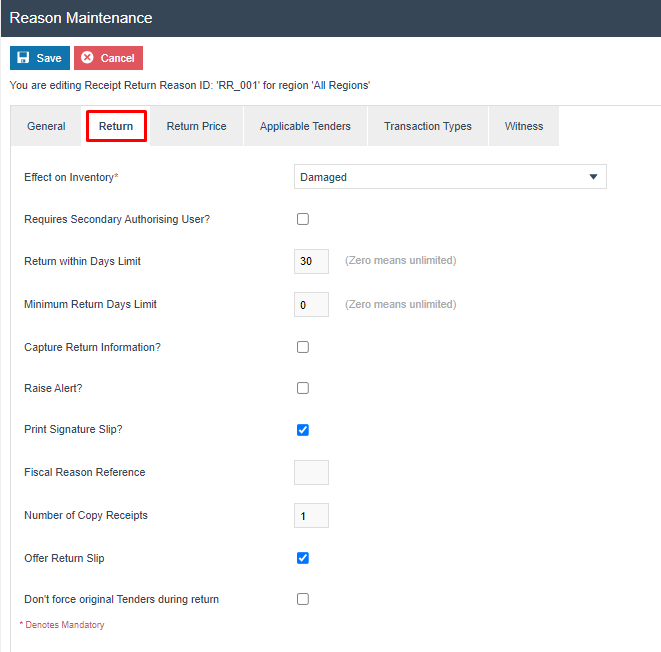Viewport: 661px width, 652px height.
Task: Click the 'You are editing Receipt Return Reason' message
Action: (x=190, y=86)
